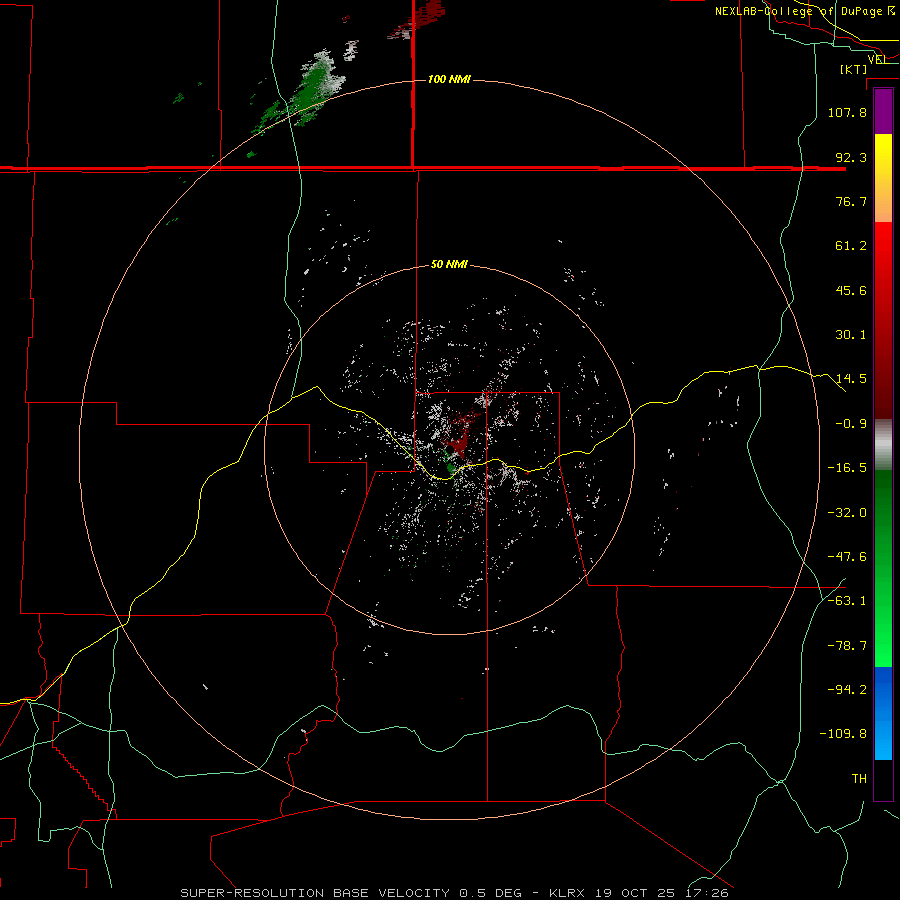Click the -63.1 velocity scale value

point(847,601)
